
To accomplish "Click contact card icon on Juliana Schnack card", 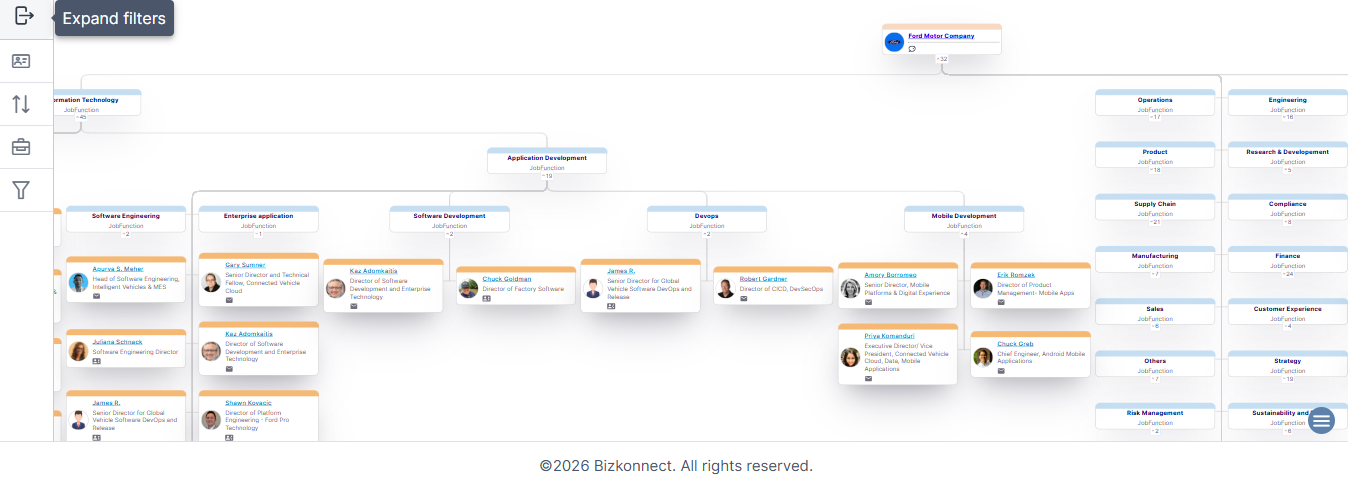I will [x=97, y=361].
